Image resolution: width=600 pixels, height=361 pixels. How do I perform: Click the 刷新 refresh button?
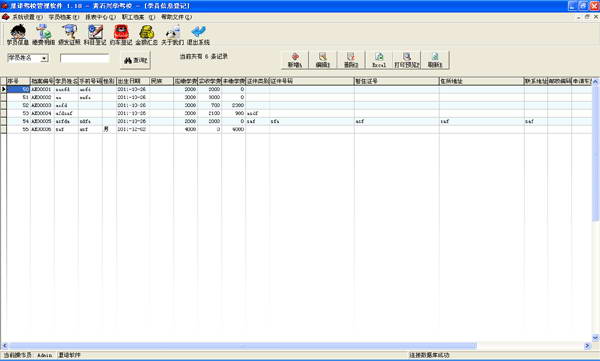coord(435,60)
